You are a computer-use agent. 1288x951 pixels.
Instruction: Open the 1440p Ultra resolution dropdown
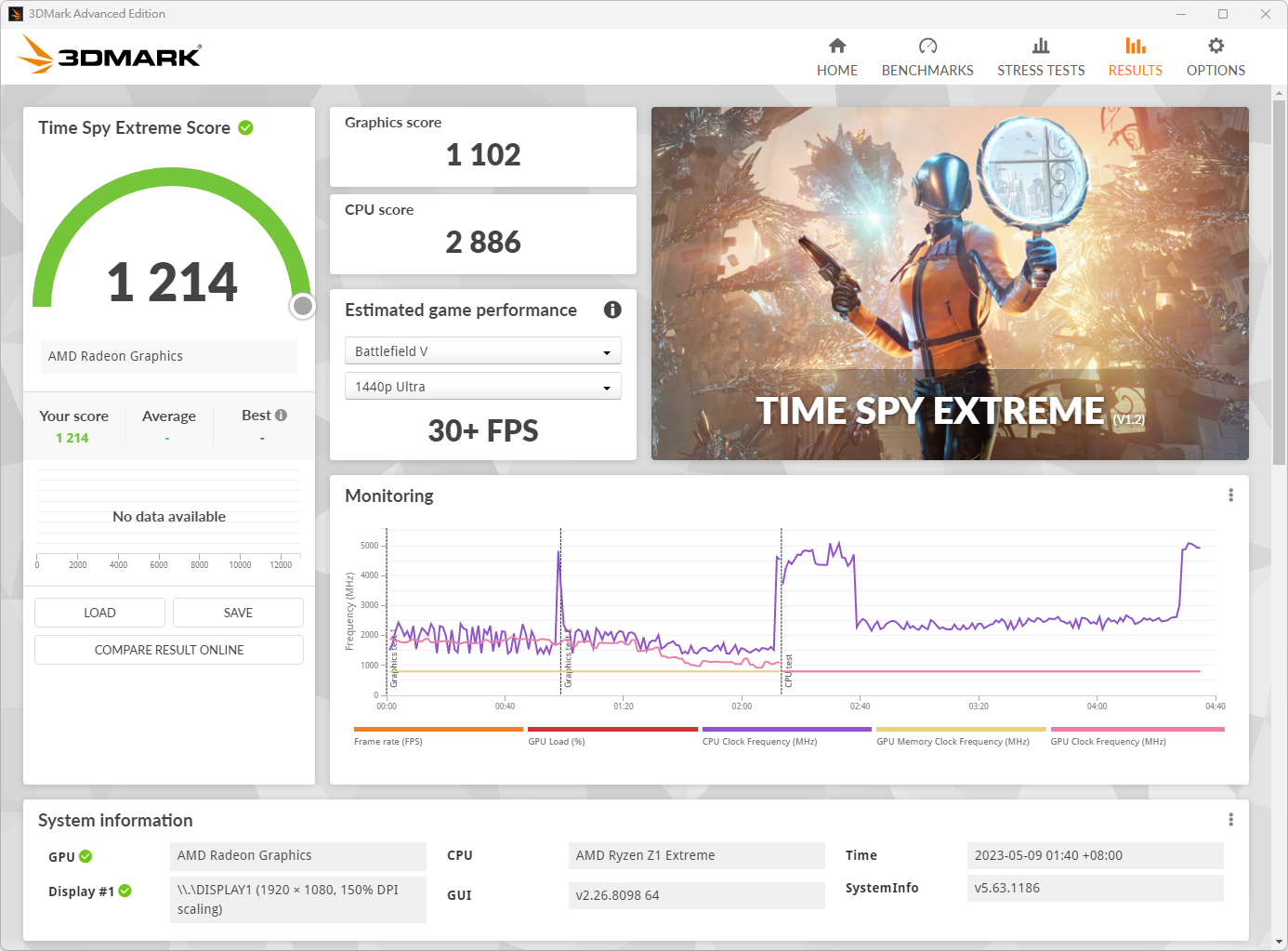482,386
